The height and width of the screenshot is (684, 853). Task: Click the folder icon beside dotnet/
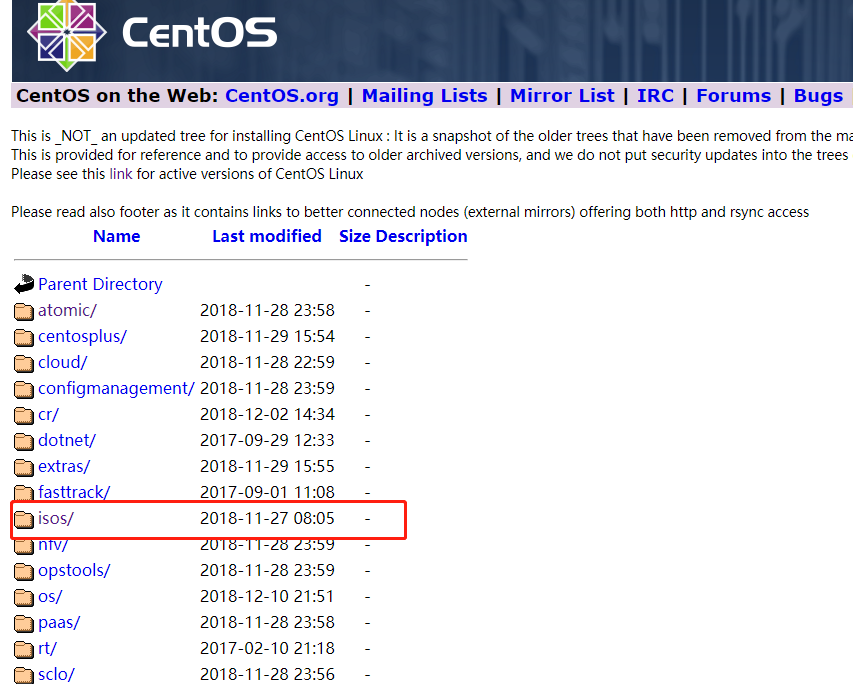pyautogui.click(x=24, y=441)
